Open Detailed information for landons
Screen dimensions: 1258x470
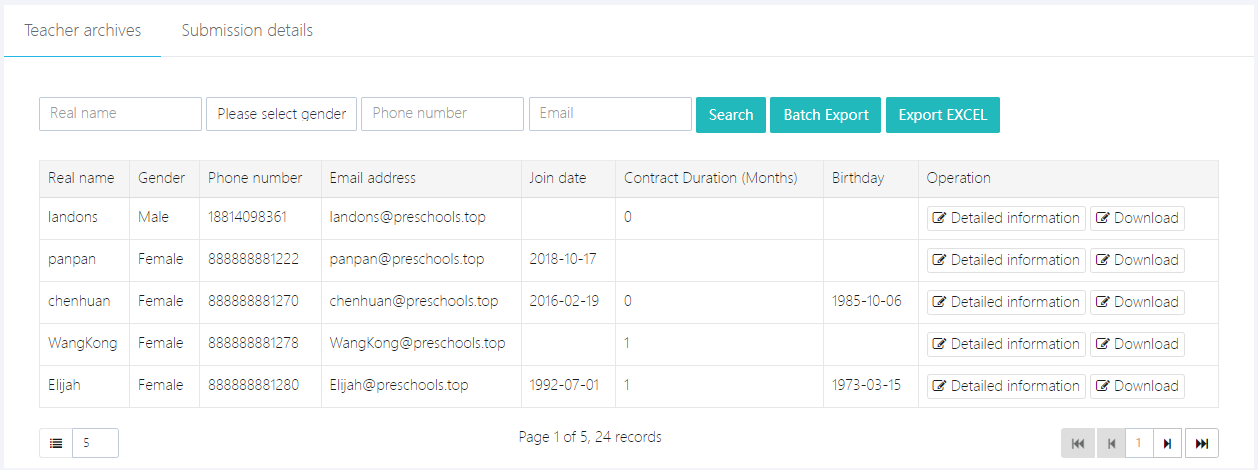click(1006, 218)
